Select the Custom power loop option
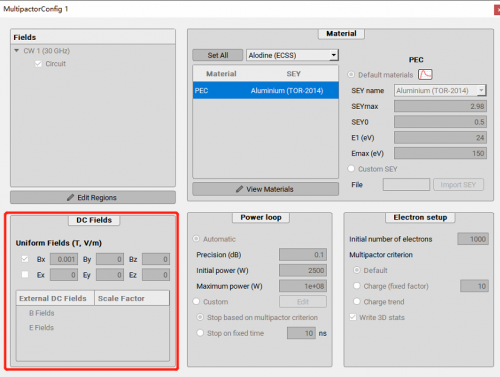500x377 pixels. (x=196, y=301)
